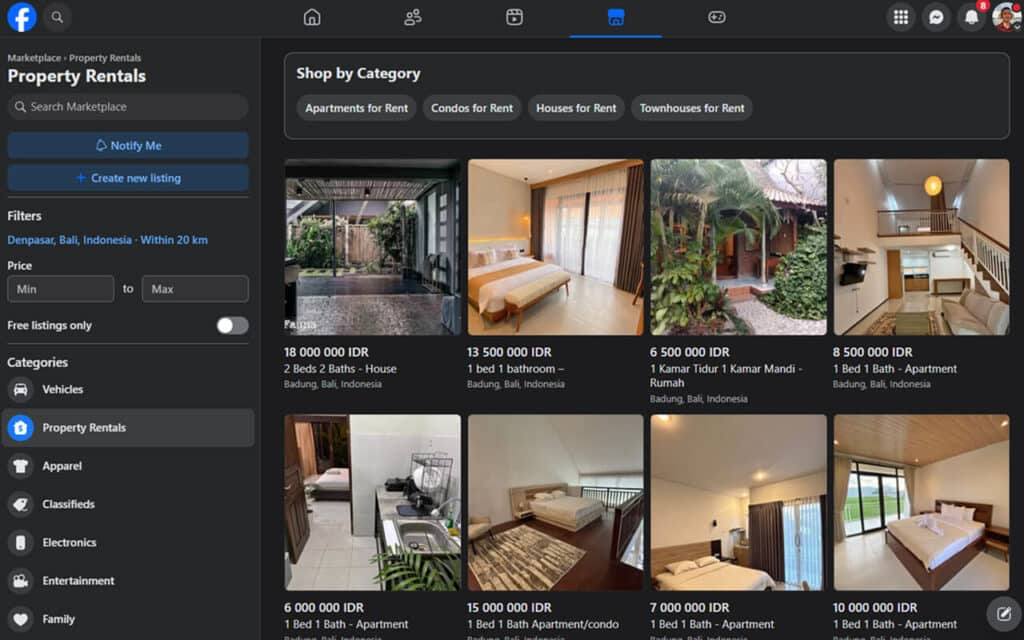
Task: Click the 'Shop by Category' heading
Action: (x=359, y=73)
